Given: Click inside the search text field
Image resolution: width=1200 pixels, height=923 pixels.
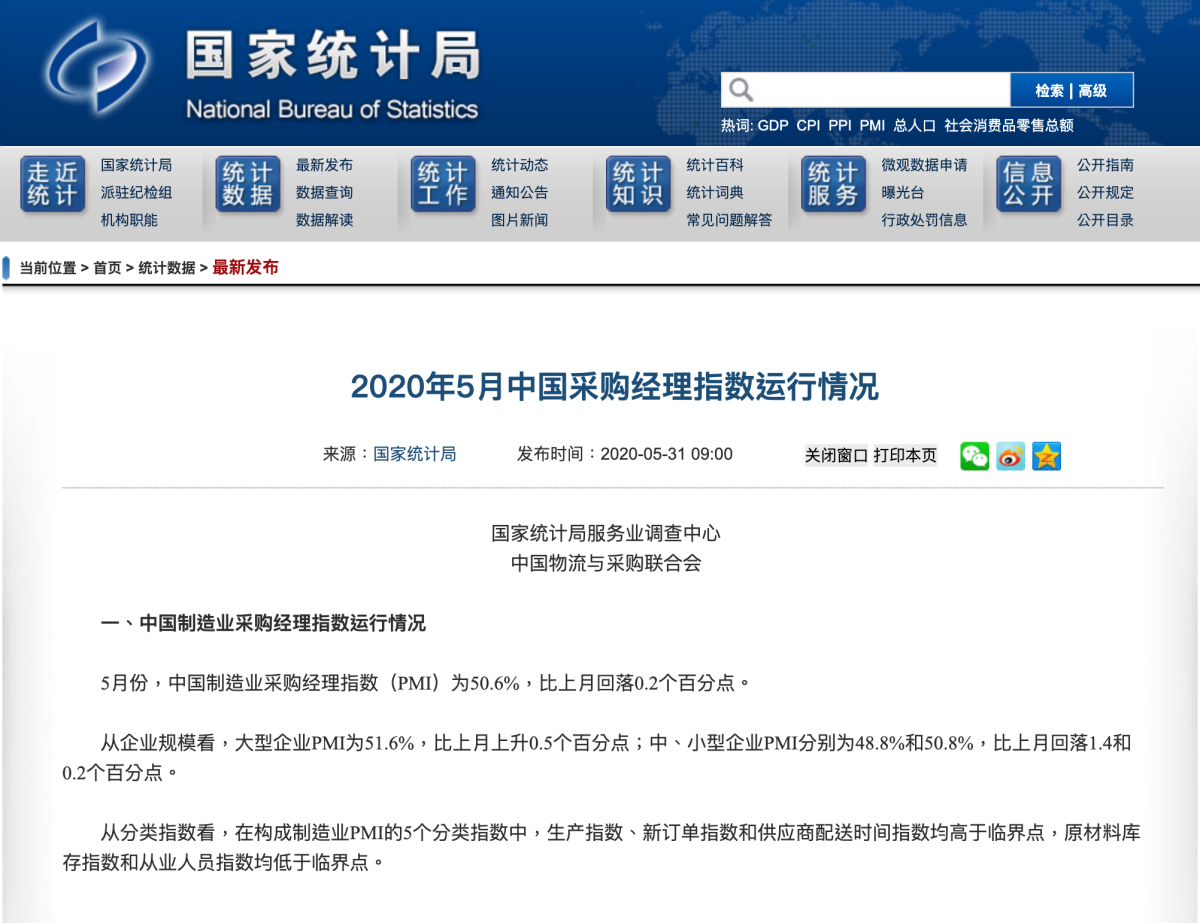Looking at the screenshot, I should pos(880,90).
